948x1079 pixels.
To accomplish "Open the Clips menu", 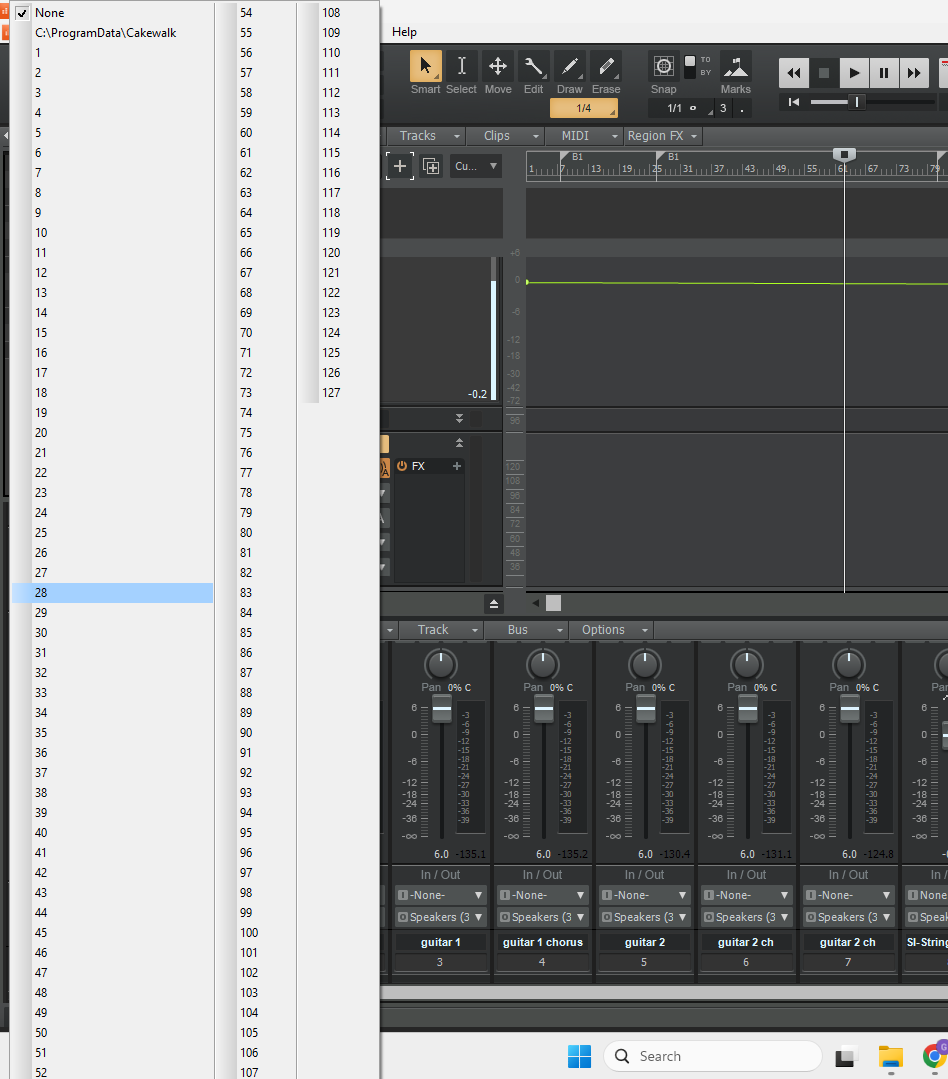I will [505, 136].
